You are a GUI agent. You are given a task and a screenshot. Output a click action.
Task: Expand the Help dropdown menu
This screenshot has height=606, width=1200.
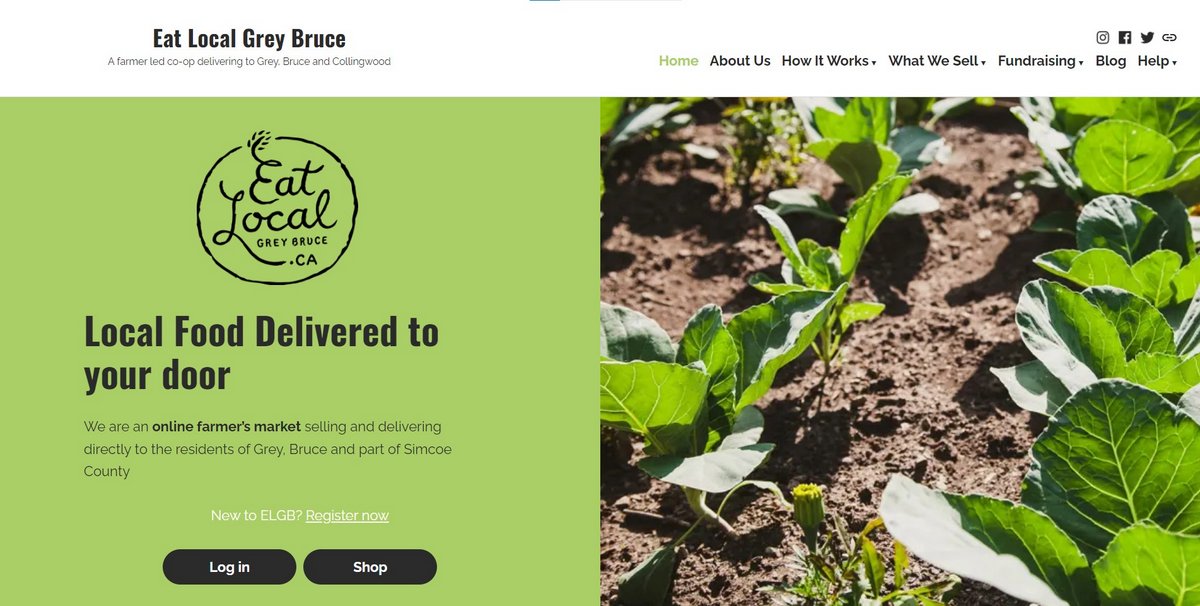pos(1157,61)
